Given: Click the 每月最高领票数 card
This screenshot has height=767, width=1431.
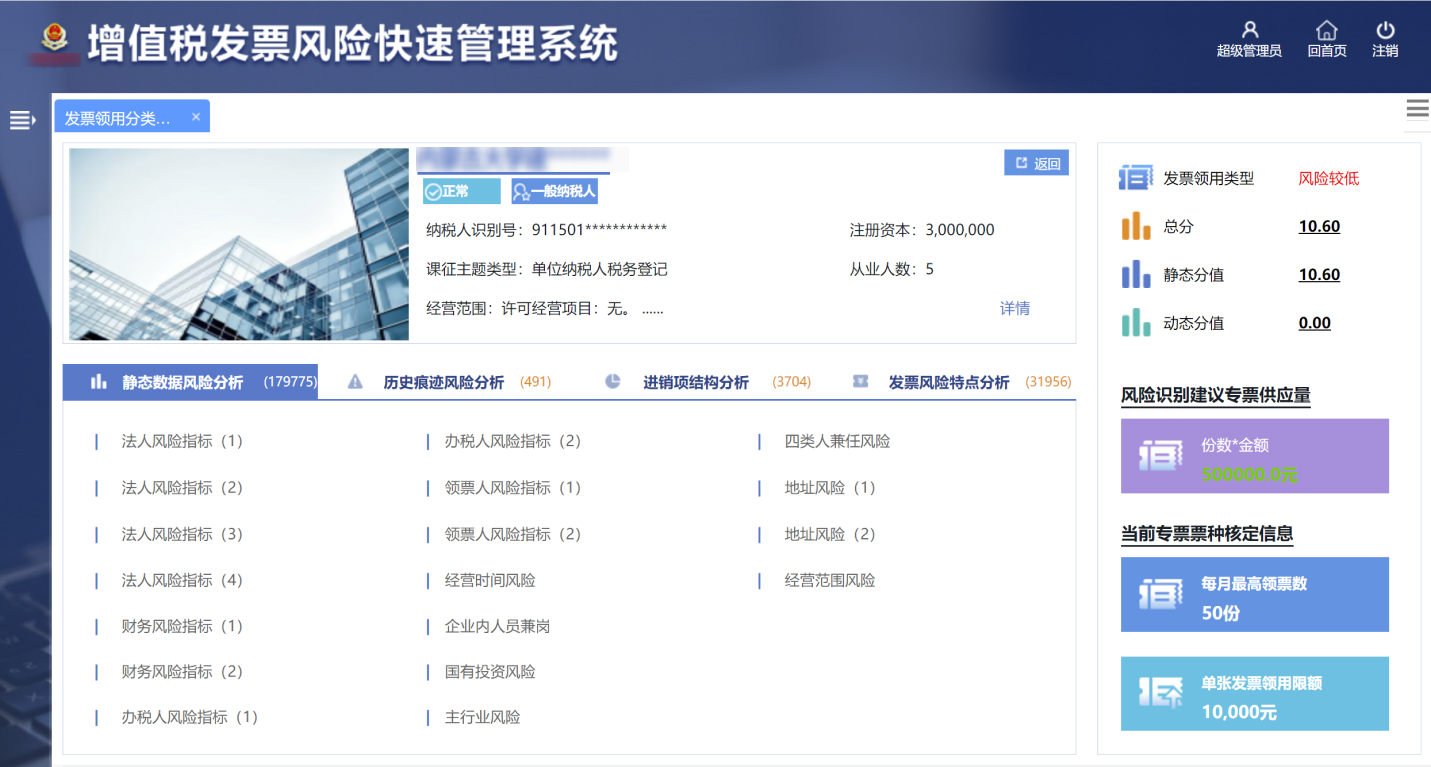Looking at the screenshot, I should pos(1255,594).
